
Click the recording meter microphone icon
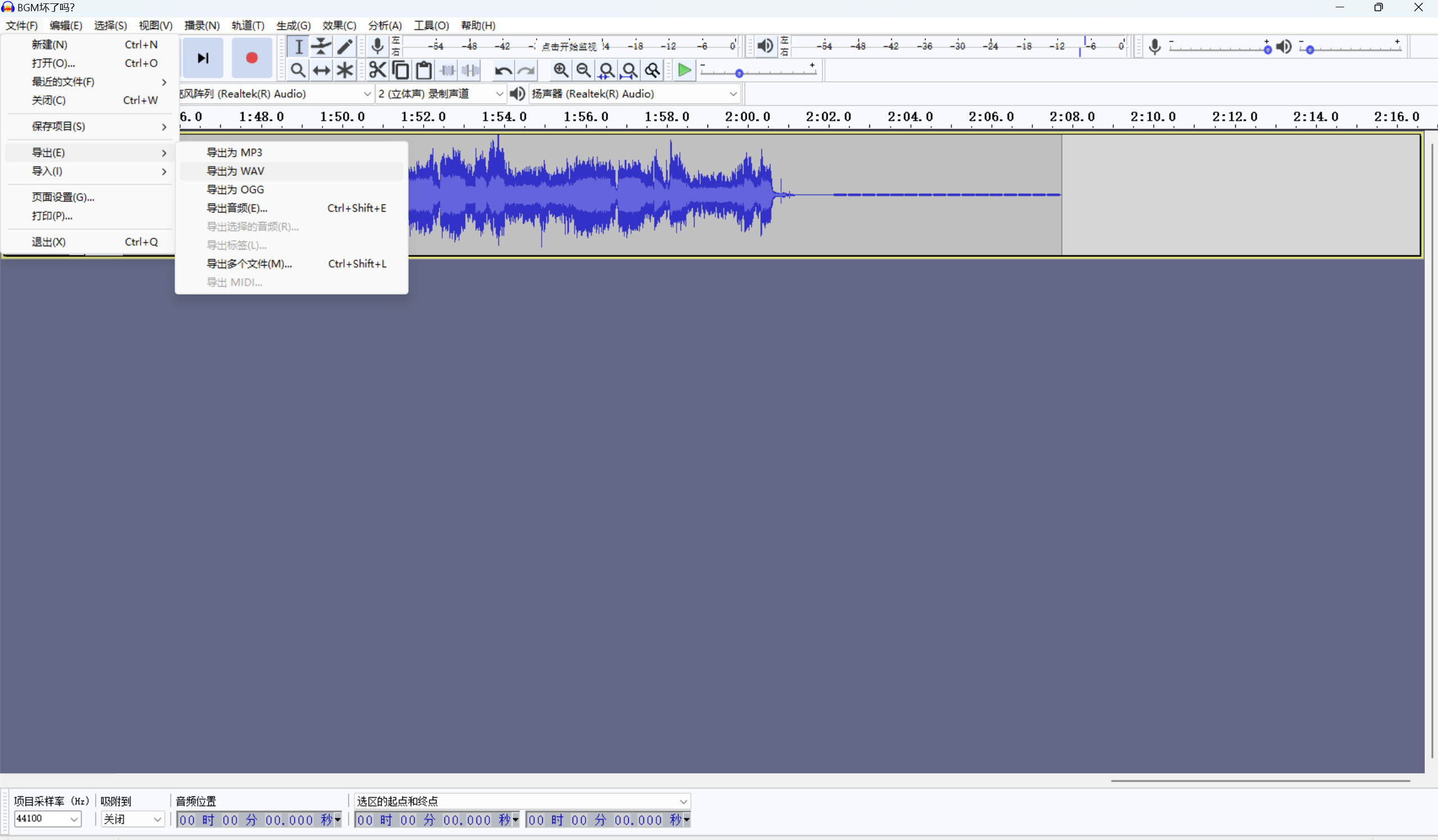(377, 46)
